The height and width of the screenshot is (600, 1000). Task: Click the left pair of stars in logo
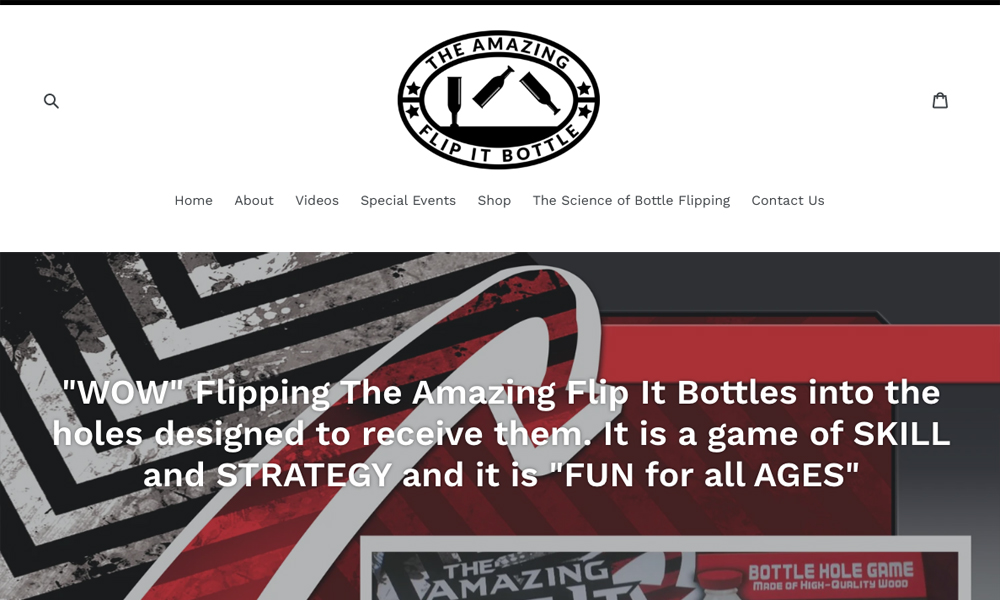(413, 100)
